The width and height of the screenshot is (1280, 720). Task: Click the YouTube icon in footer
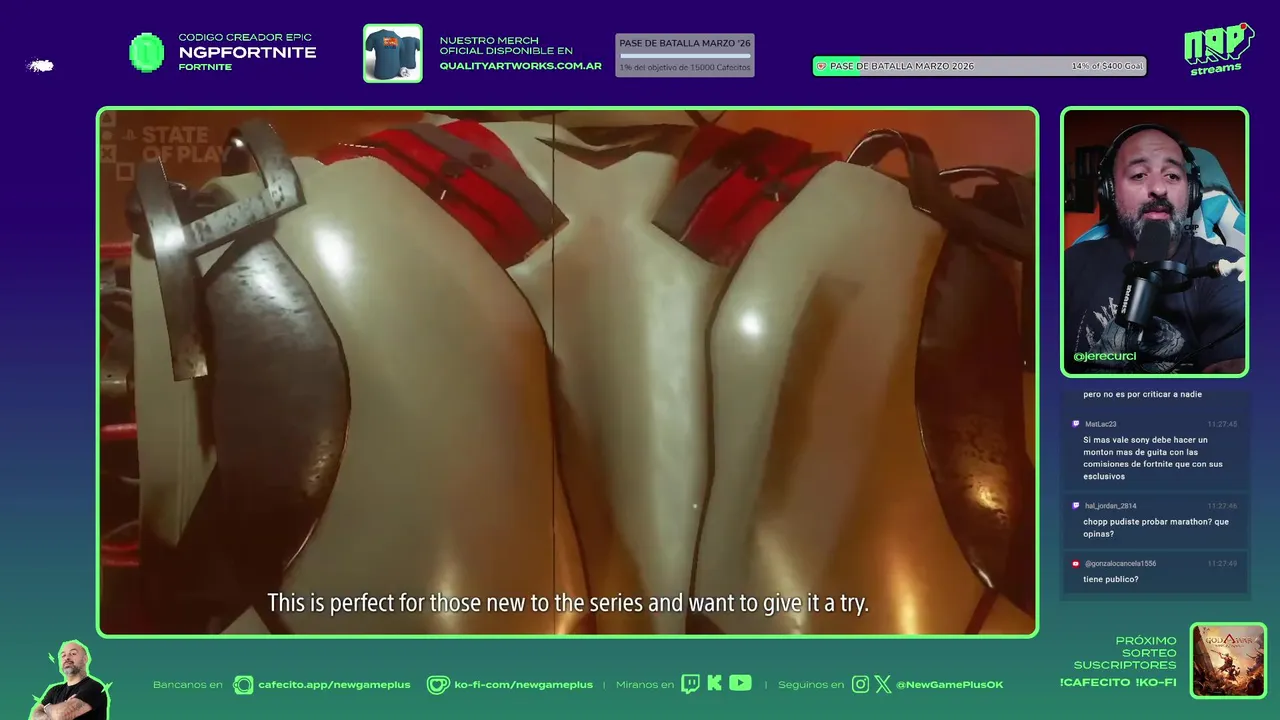tap(740, 683)
